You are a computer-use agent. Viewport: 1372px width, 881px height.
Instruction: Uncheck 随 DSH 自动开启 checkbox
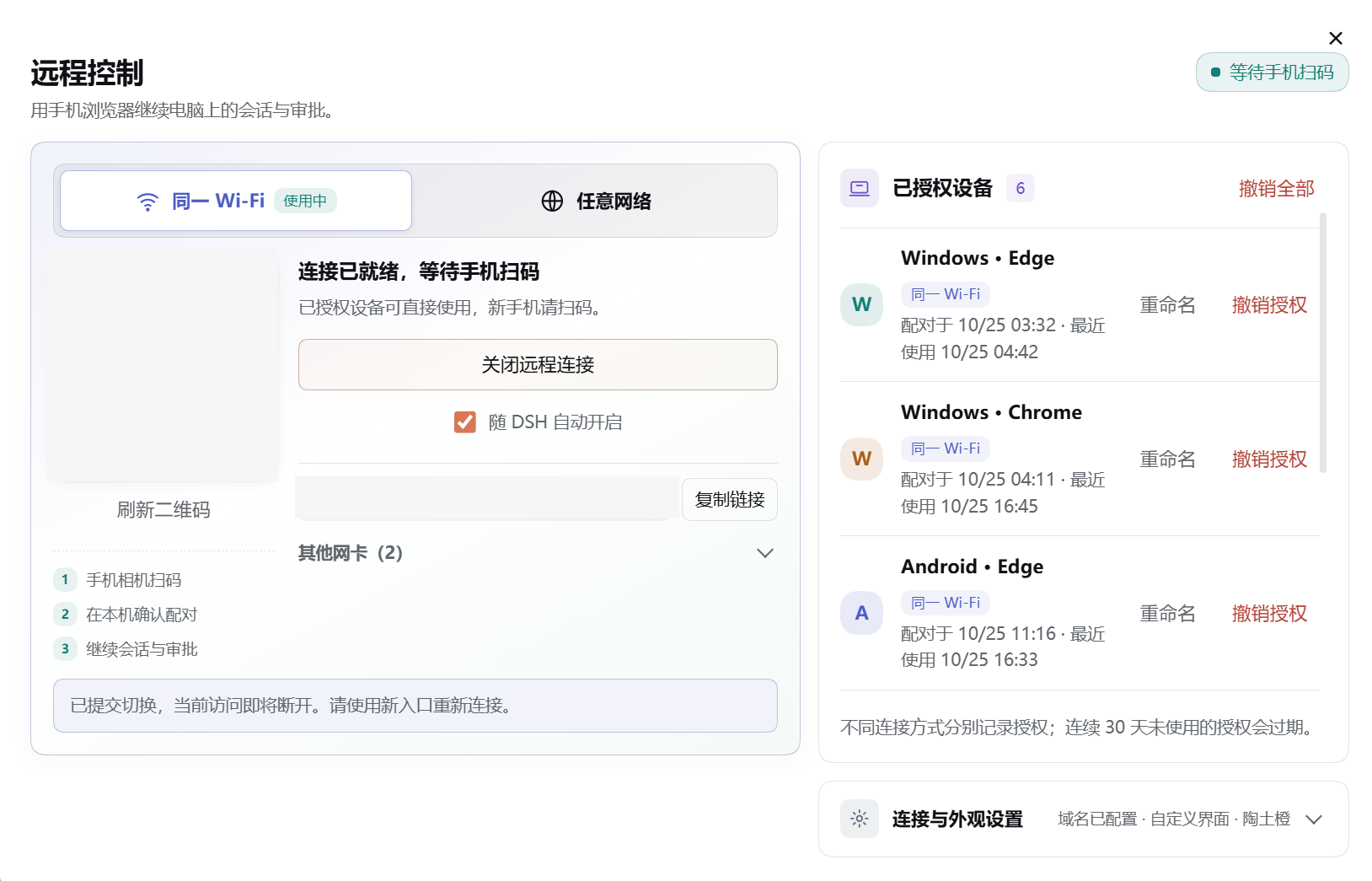point(465,422)
